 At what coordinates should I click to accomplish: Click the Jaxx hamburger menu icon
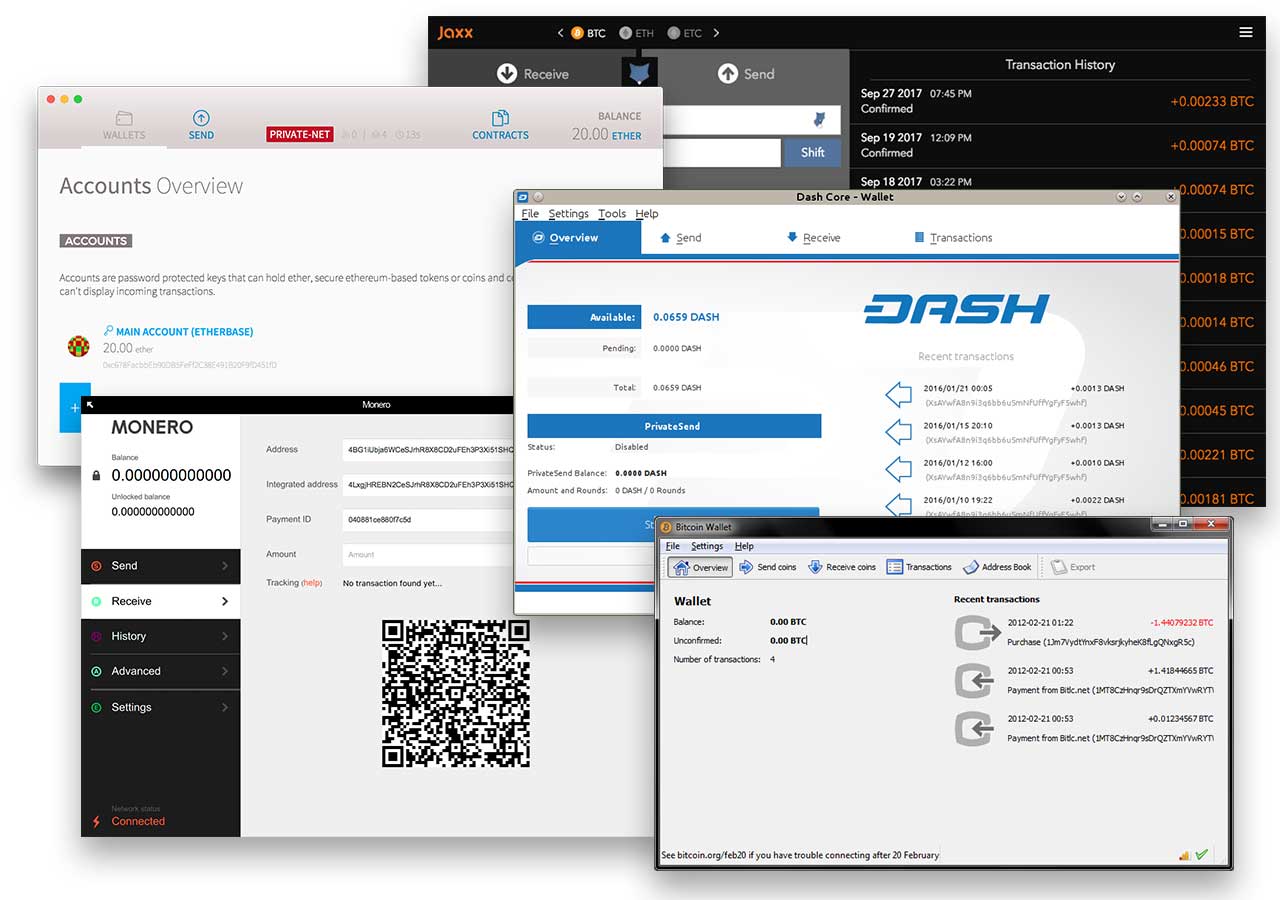pos(1245,32)
